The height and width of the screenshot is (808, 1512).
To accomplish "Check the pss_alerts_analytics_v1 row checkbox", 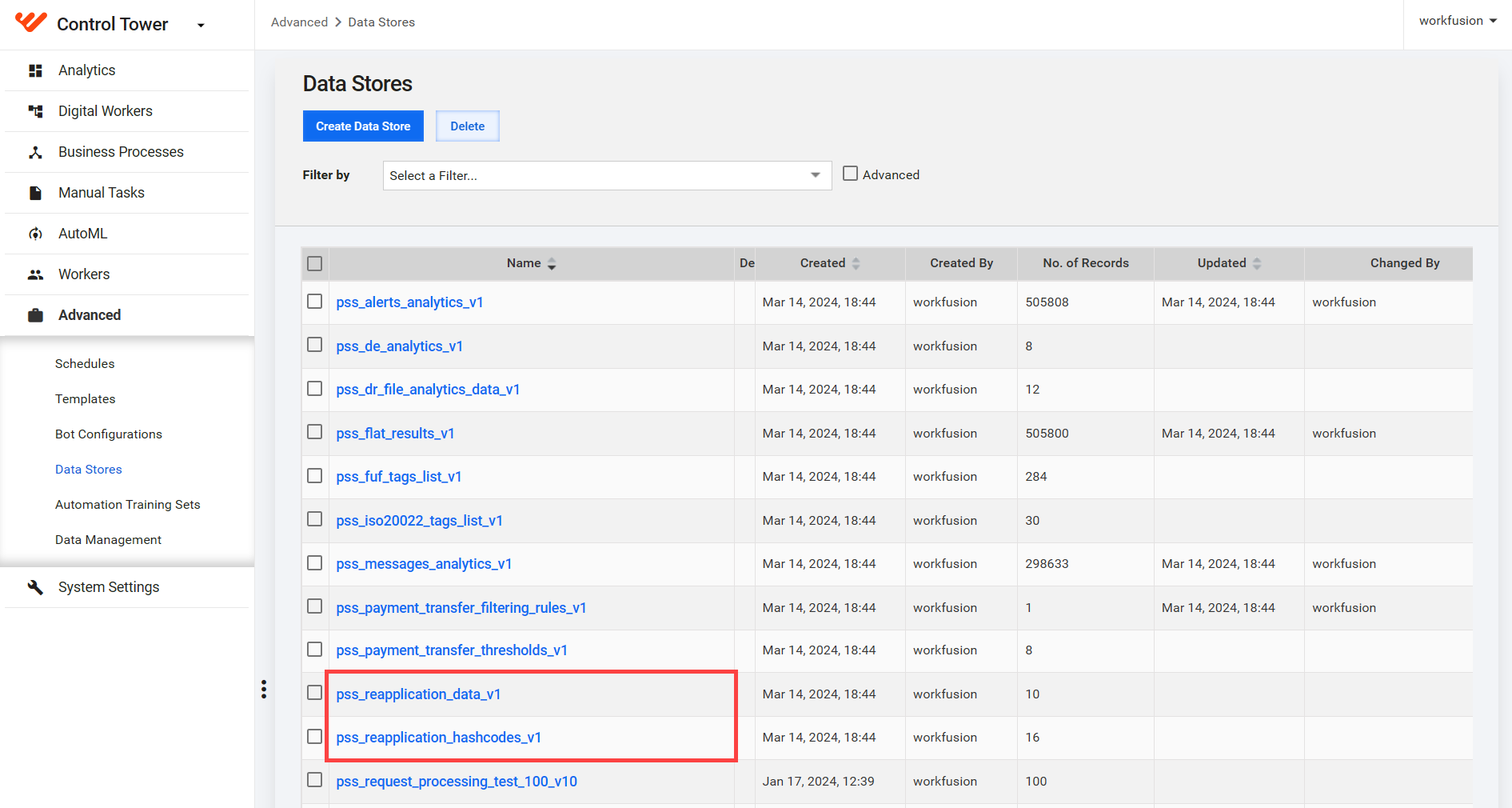I will coord(315,302).
